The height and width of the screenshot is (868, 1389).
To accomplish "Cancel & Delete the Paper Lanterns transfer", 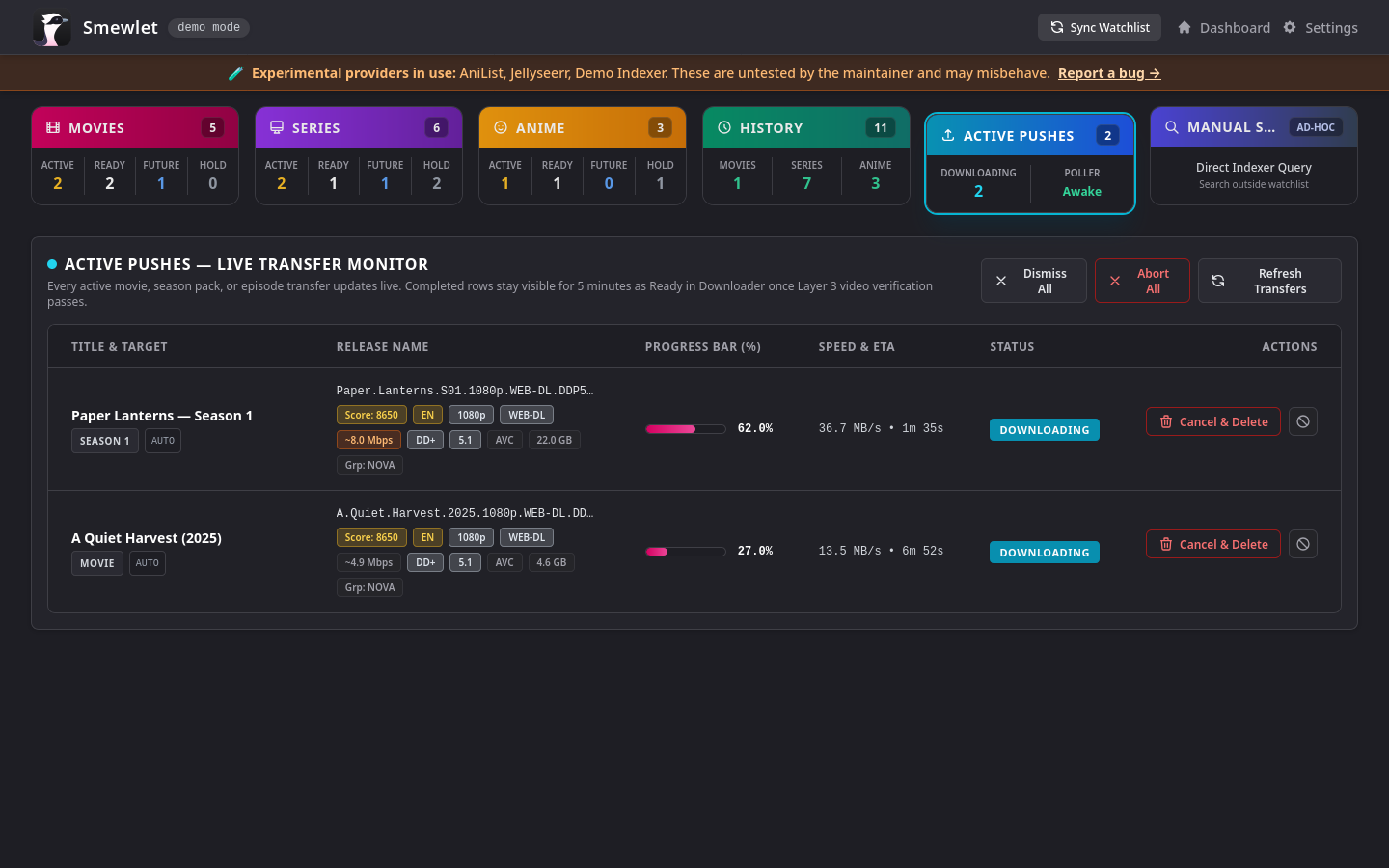I will click(1213, 421).
